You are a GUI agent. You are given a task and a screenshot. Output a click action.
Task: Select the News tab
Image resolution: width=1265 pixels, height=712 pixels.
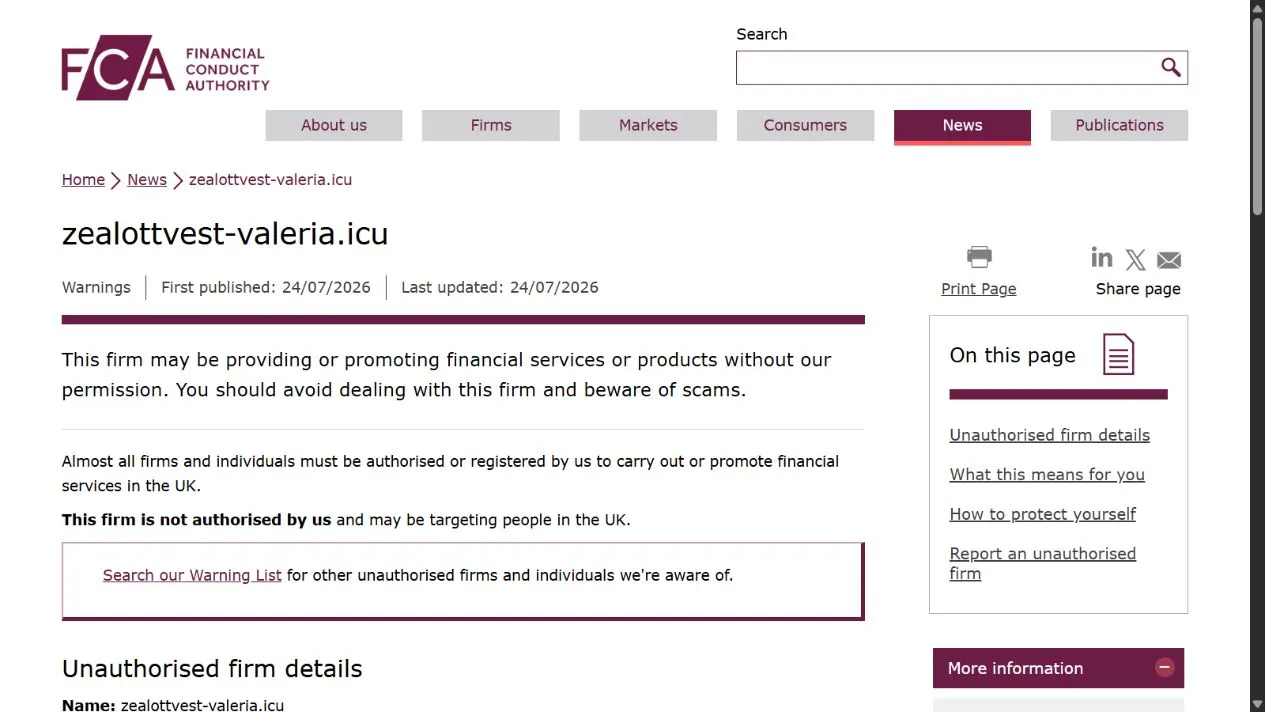point(962,126)
